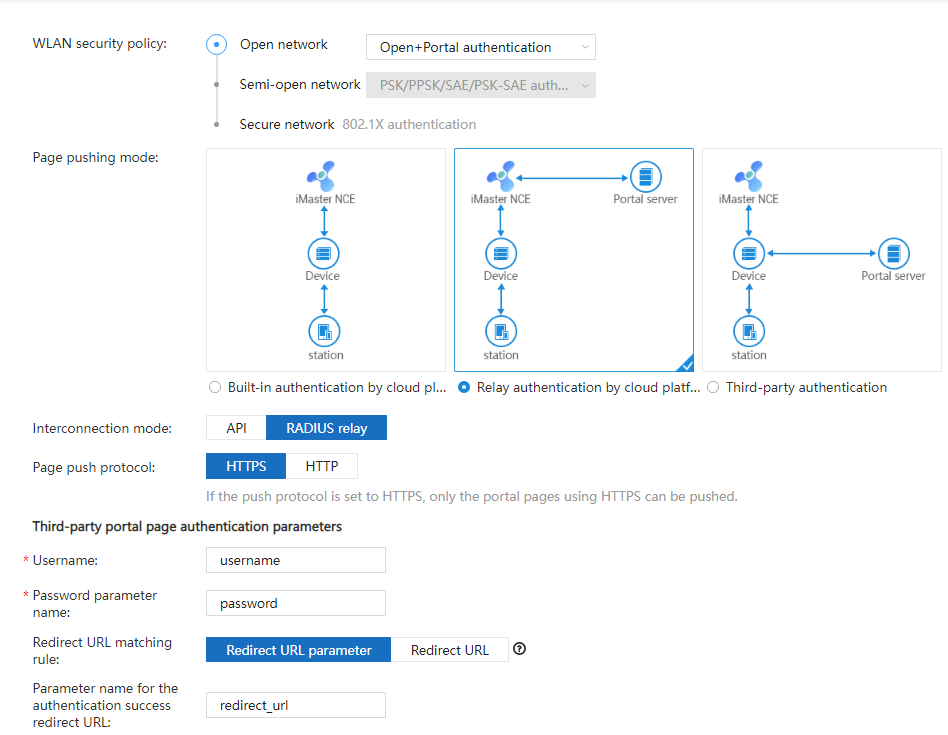This screenshot has width=948, height=735.
Task: Select Open network security policy radio
Action: point(217,45)
